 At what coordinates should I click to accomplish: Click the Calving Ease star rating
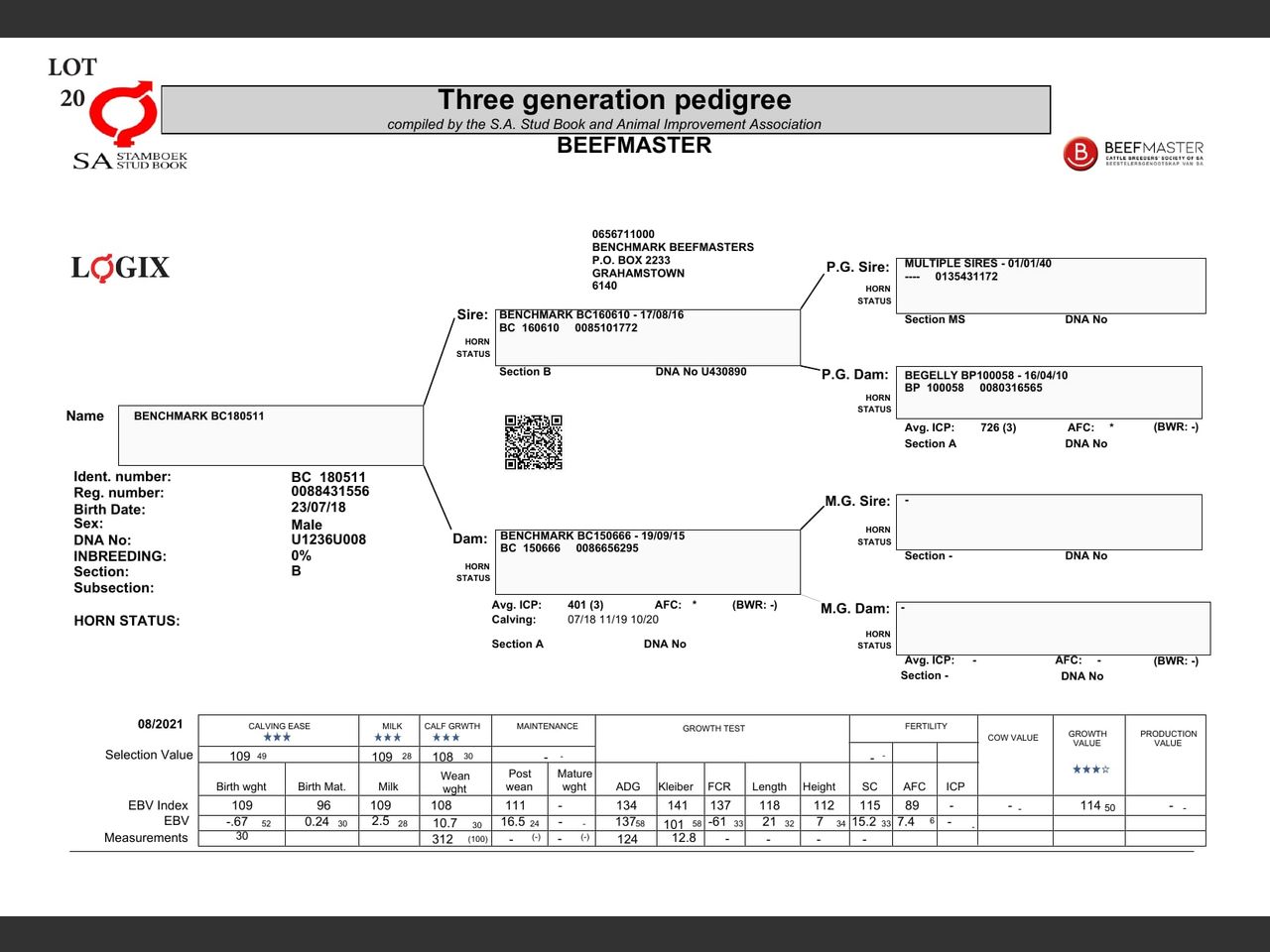pyautogui.click(x=277, y=738)
